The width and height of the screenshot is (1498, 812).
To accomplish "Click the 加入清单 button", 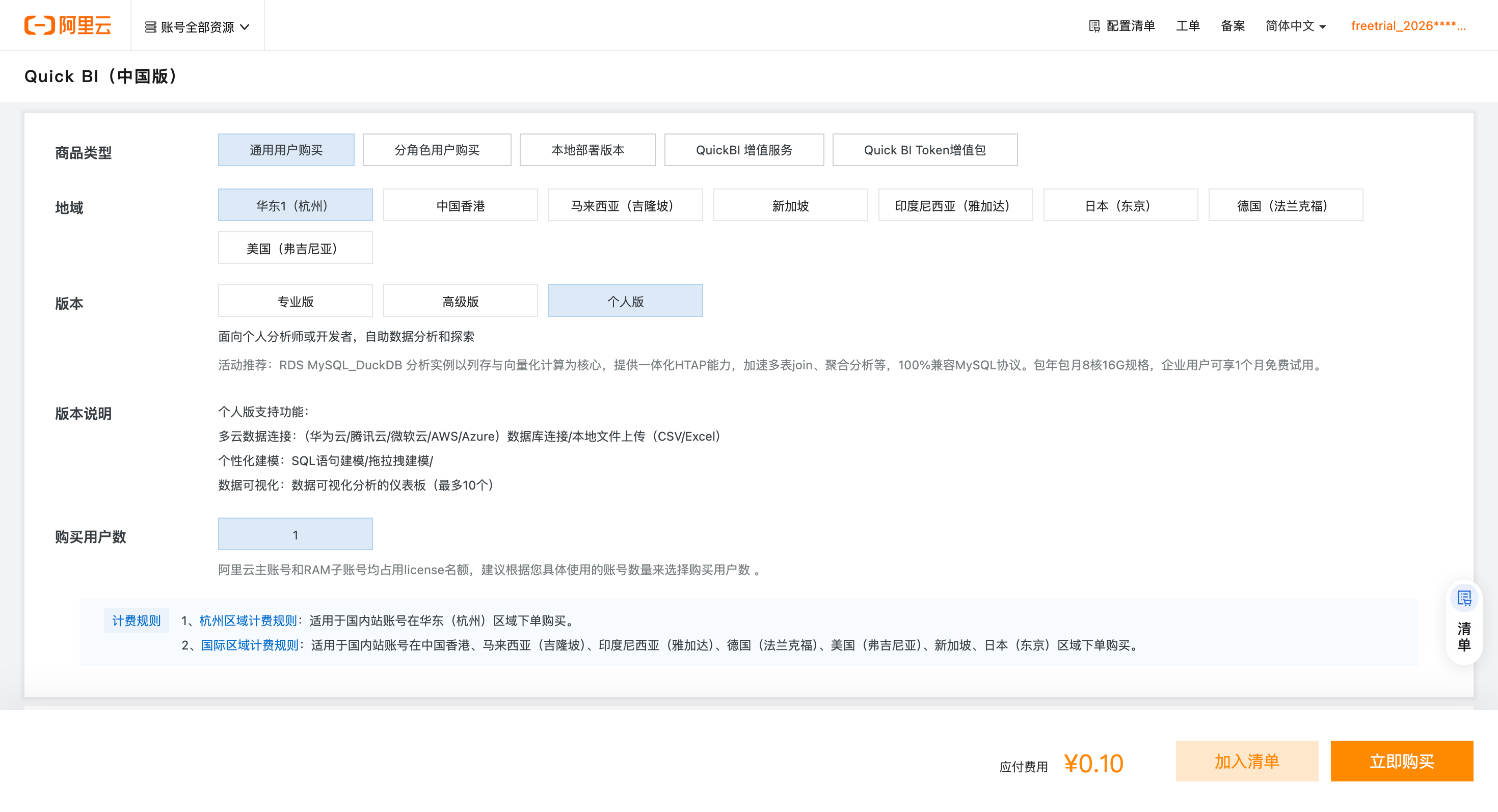I will pos(1247,761).
